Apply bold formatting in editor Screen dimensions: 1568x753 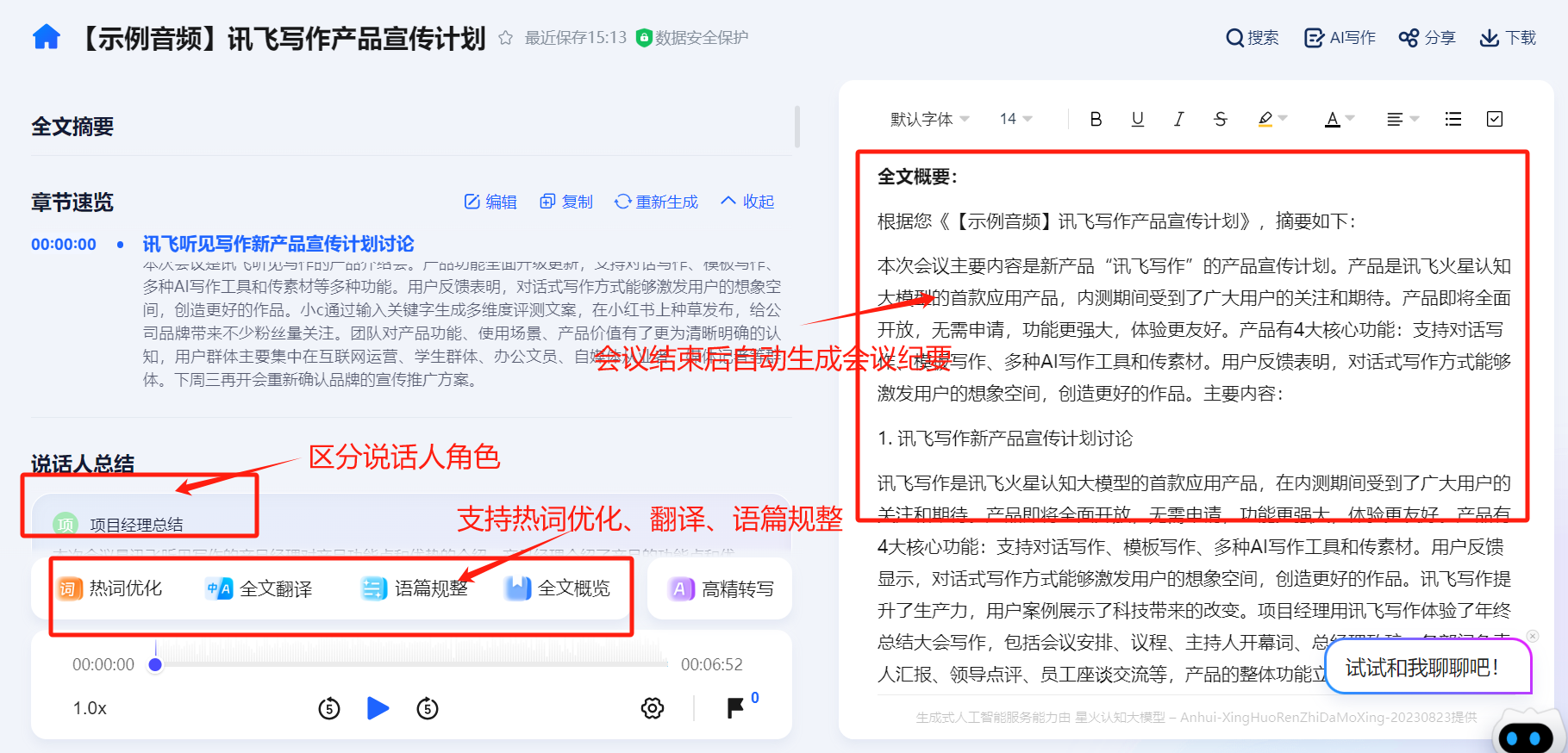(x=1096, y=119)
